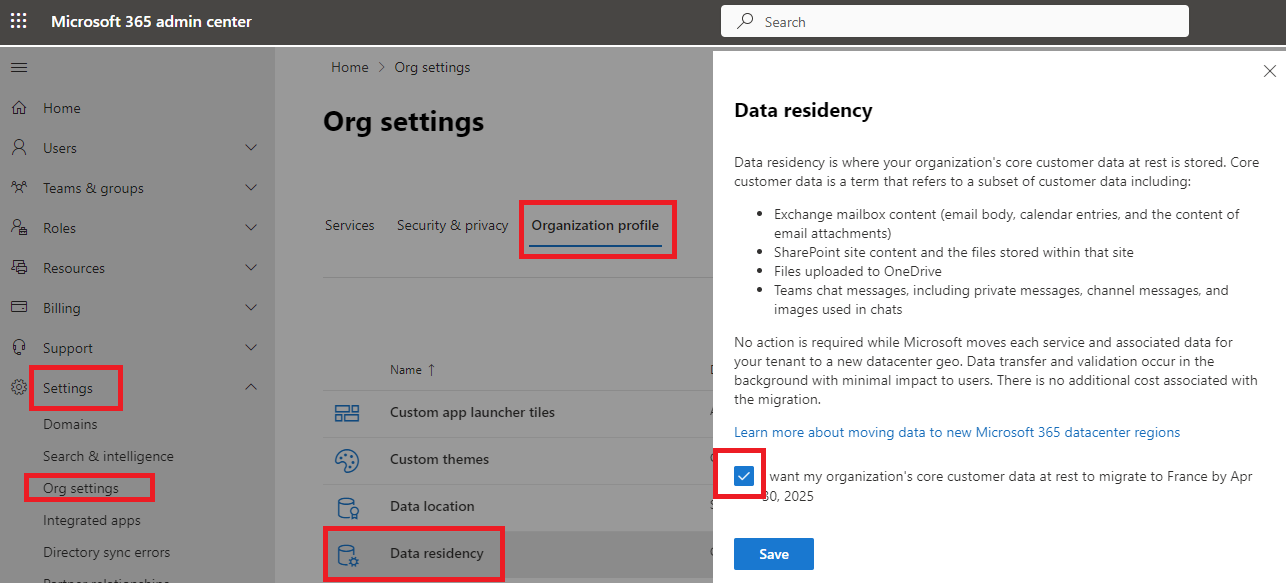Click the Billing card icon in the sidebar
Viewport: 1286px width, 583px height.
point(19,308)
